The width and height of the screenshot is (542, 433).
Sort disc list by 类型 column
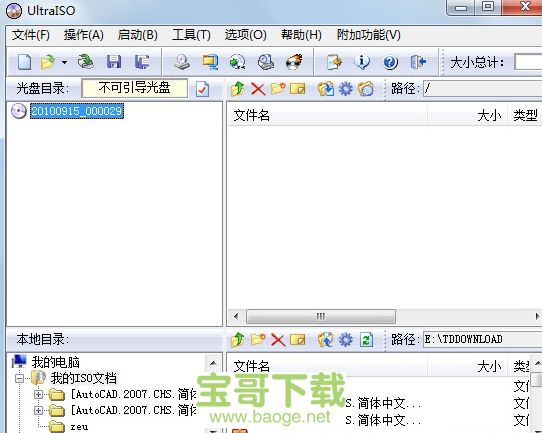coord(525,115)
